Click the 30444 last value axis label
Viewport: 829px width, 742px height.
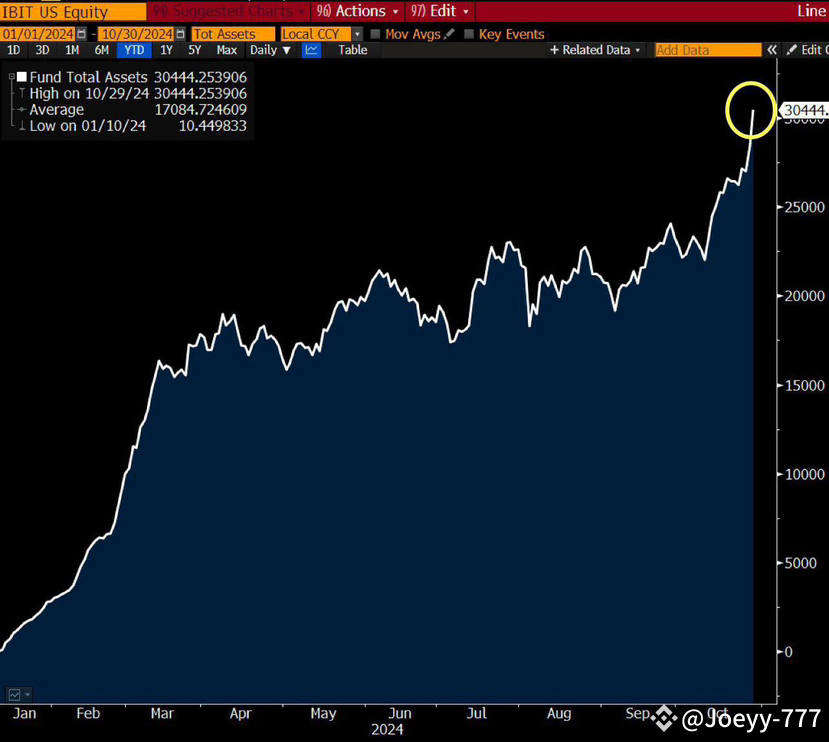[804, 110]
